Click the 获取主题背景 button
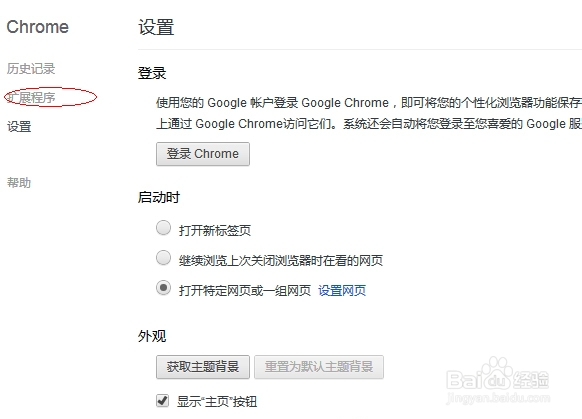This screenshot has width=582, height=419. pos(203,367)
